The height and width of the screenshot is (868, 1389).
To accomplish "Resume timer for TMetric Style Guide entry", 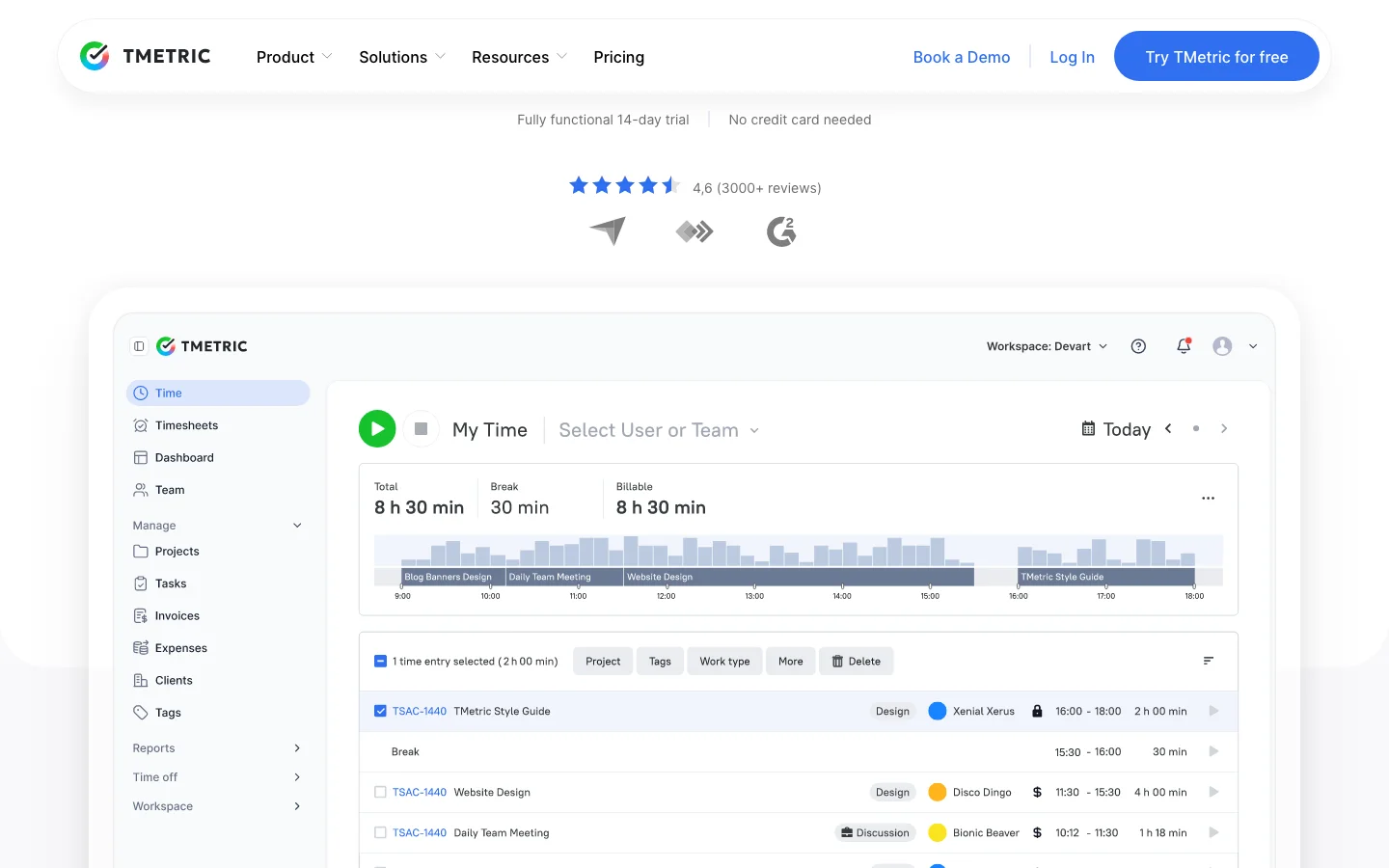I will 1213,712.
